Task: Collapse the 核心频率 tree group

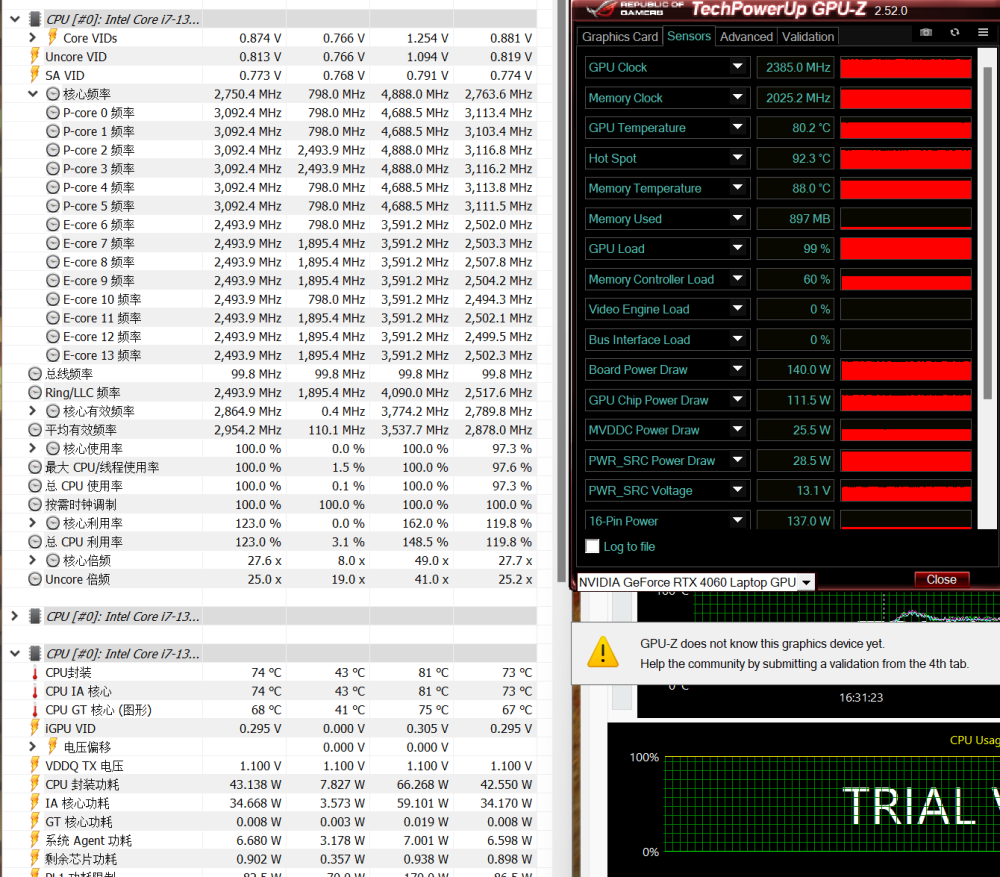Action: (x=34, y=94)
